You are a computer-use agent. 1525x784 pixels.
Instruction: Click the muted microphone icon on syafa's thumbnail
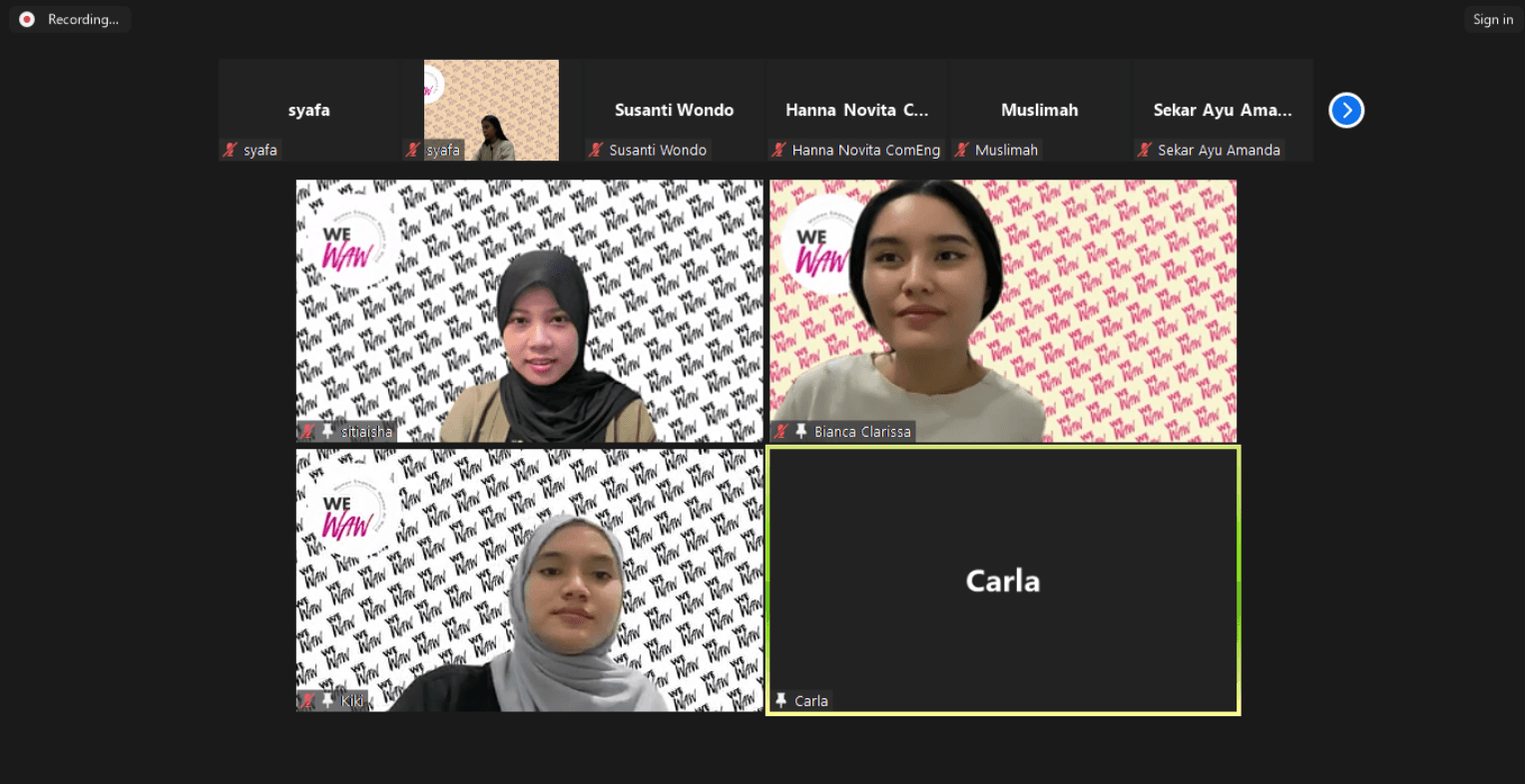click(x=230, y=150)
